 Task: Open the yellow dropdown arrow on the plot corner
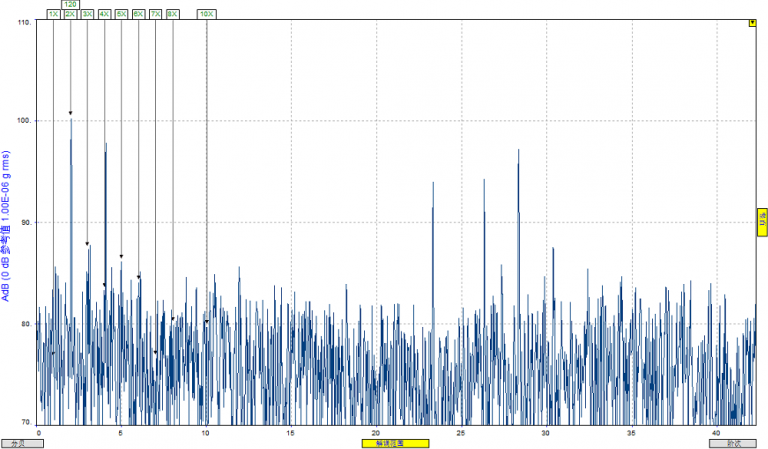pos(752,23)
